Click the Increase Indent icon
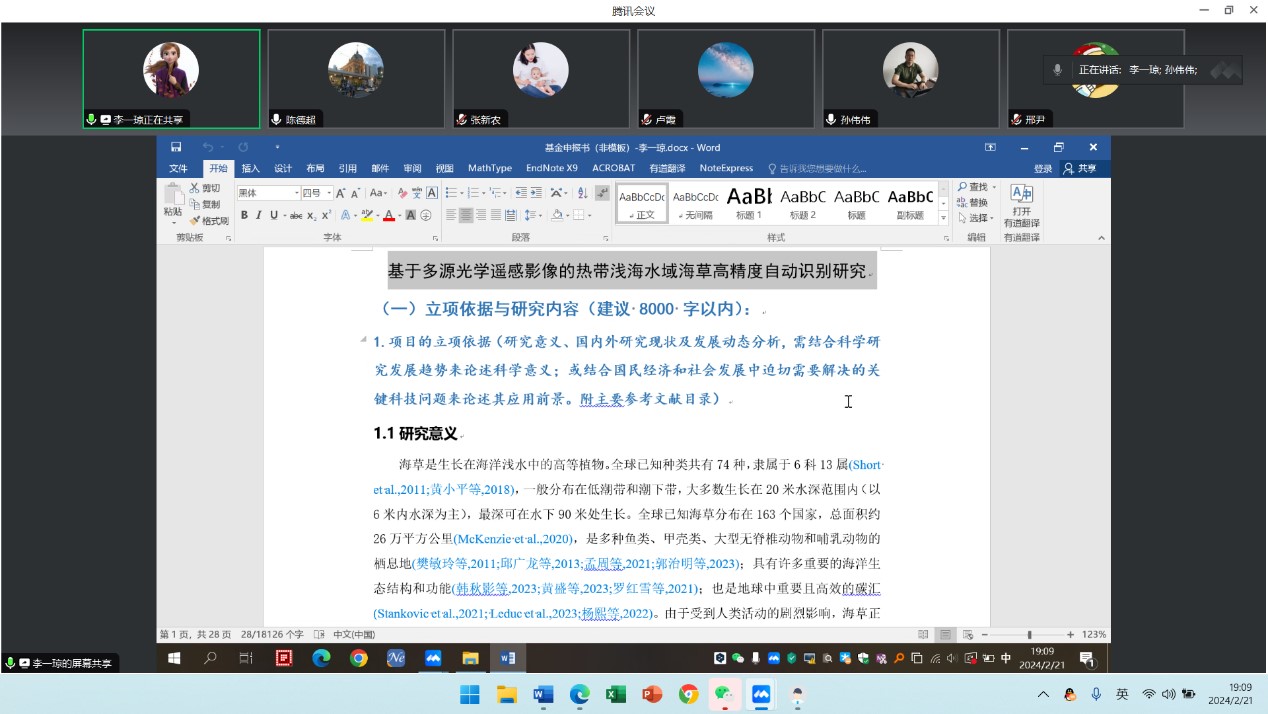1268x714 pixels. [x=536, y=193]
